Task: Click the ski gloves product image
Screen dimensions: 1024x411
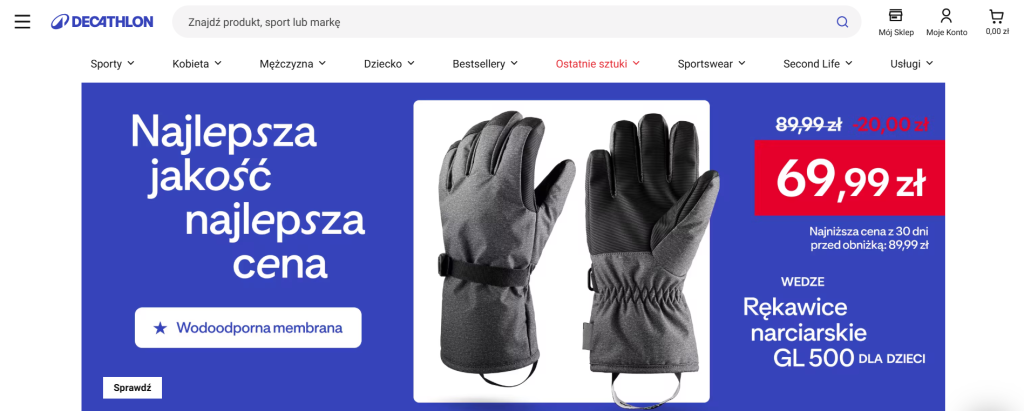Action: [x=562, y=251]
